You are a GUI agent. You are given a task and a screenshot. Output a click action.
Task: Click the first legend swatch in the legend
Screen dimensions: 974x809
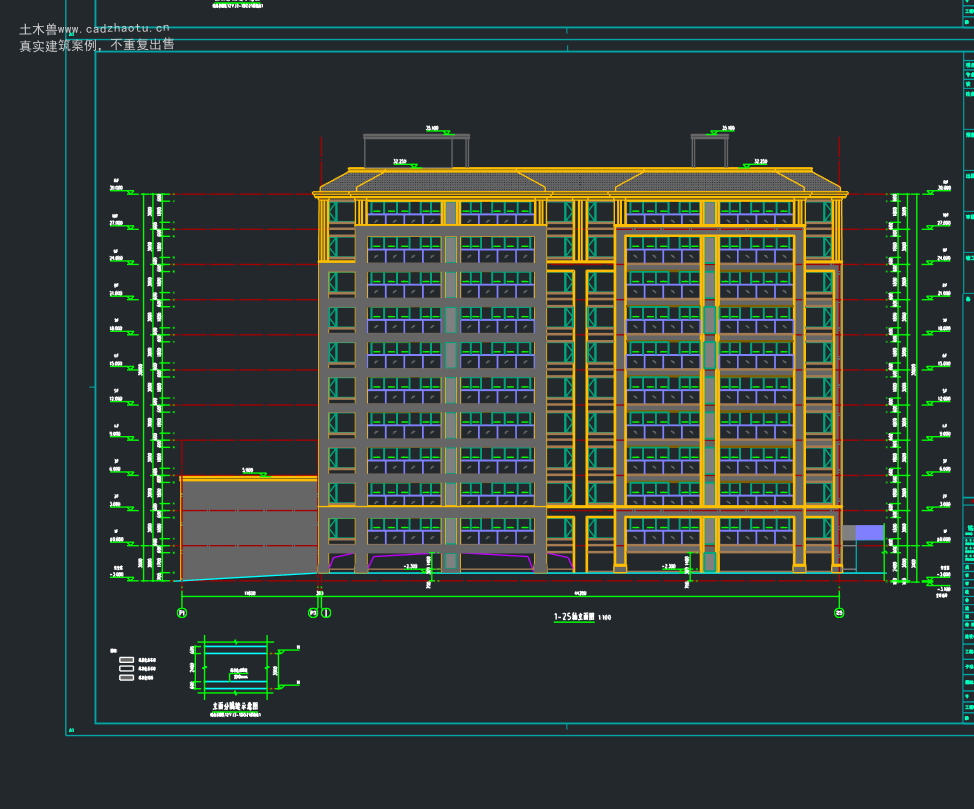pyautogui.click(x=126, y=660)
